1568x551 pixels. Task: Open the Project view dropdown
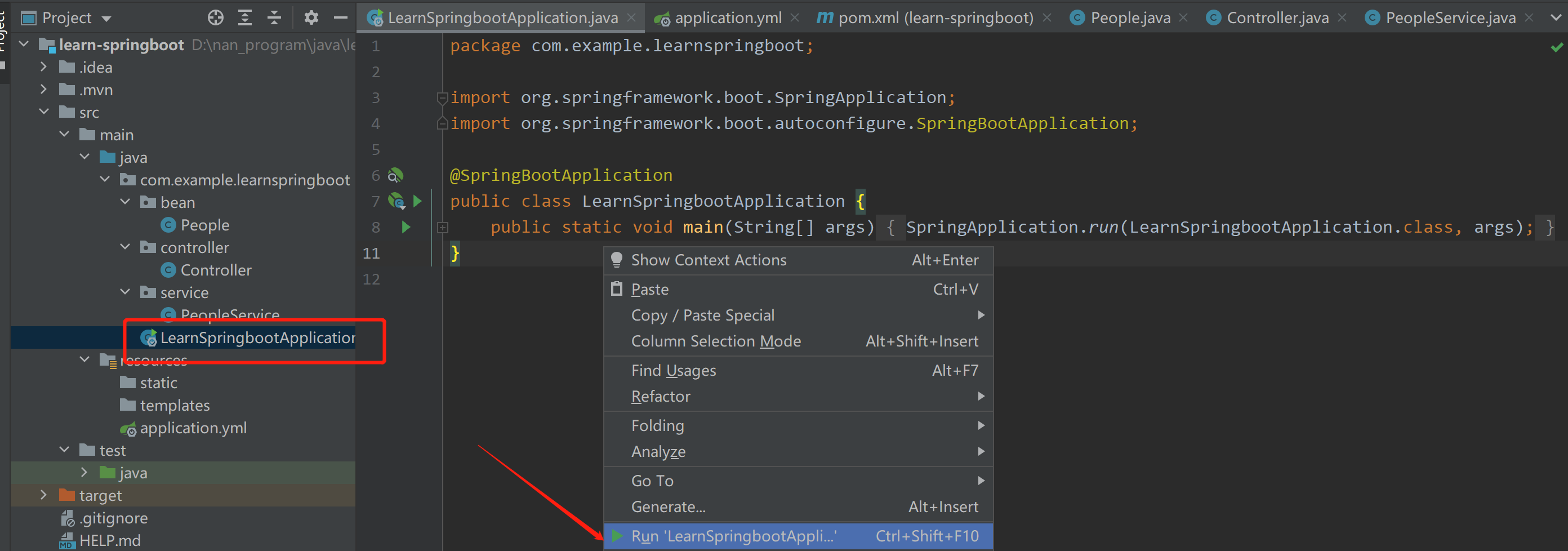point(106,18)
